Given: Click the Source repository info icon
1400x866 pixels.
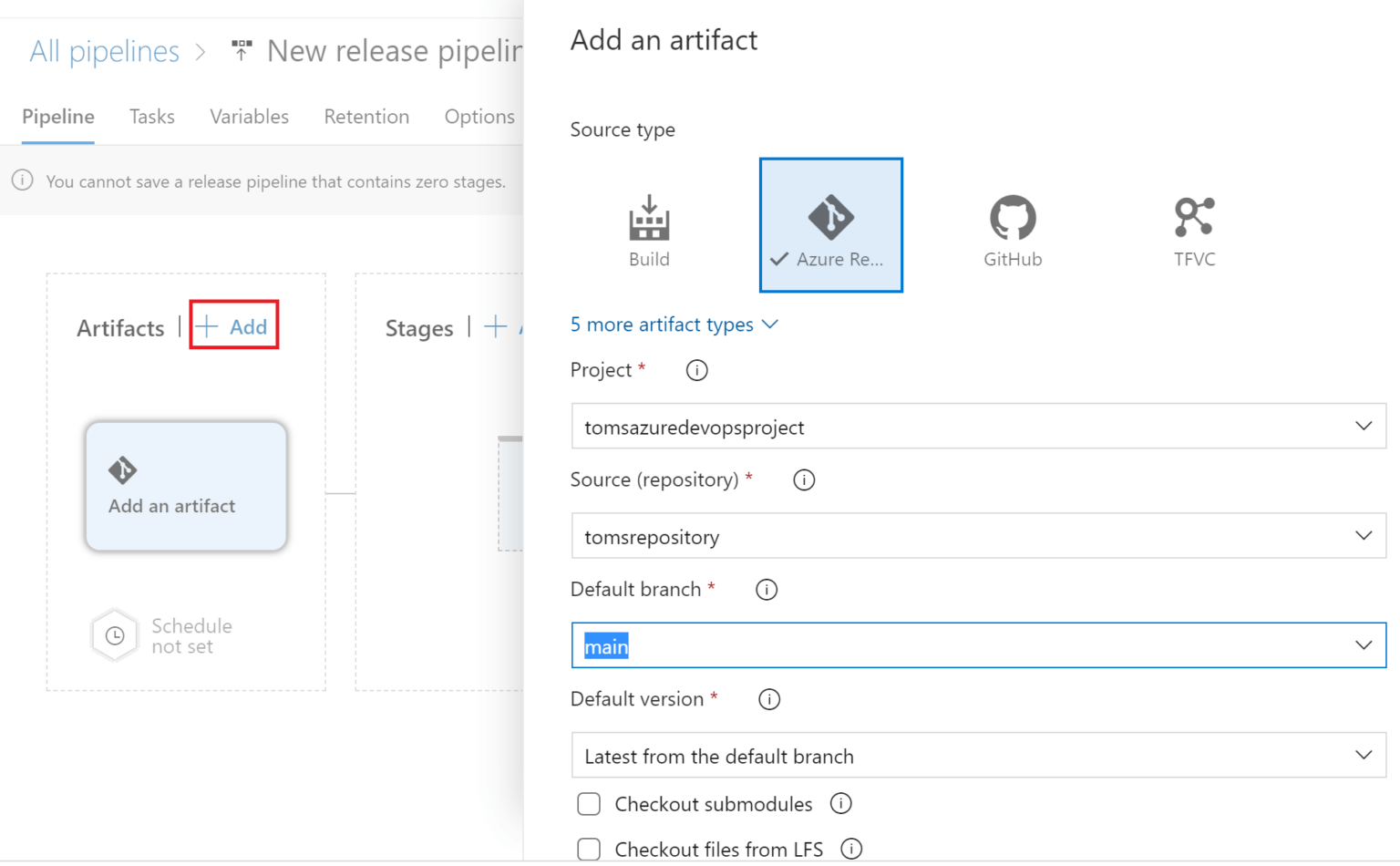Looking at the screenshot, I should [x=803, y=479].
